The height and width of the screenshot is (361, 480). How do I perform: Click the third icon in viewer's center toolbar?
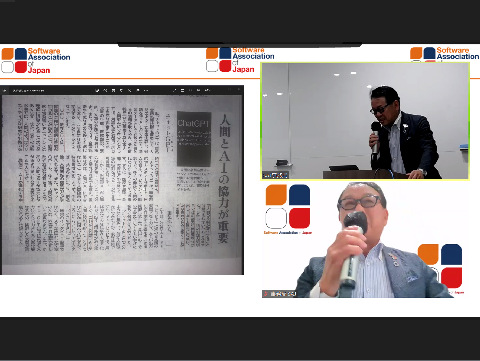(113, 90)
